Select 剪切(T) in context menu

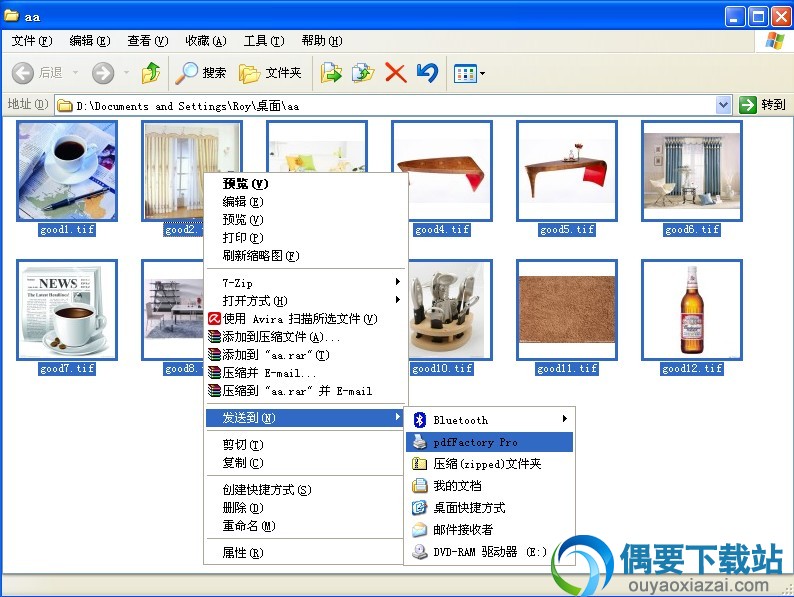tap(305, 445)
